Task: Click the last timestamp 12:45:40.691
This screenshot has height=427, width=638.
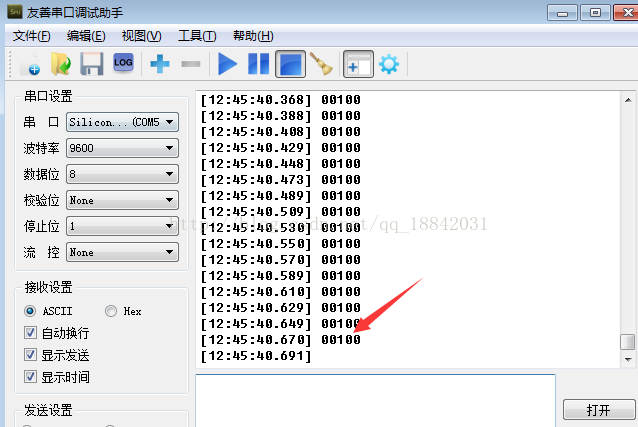Action: tap(256, 356)
